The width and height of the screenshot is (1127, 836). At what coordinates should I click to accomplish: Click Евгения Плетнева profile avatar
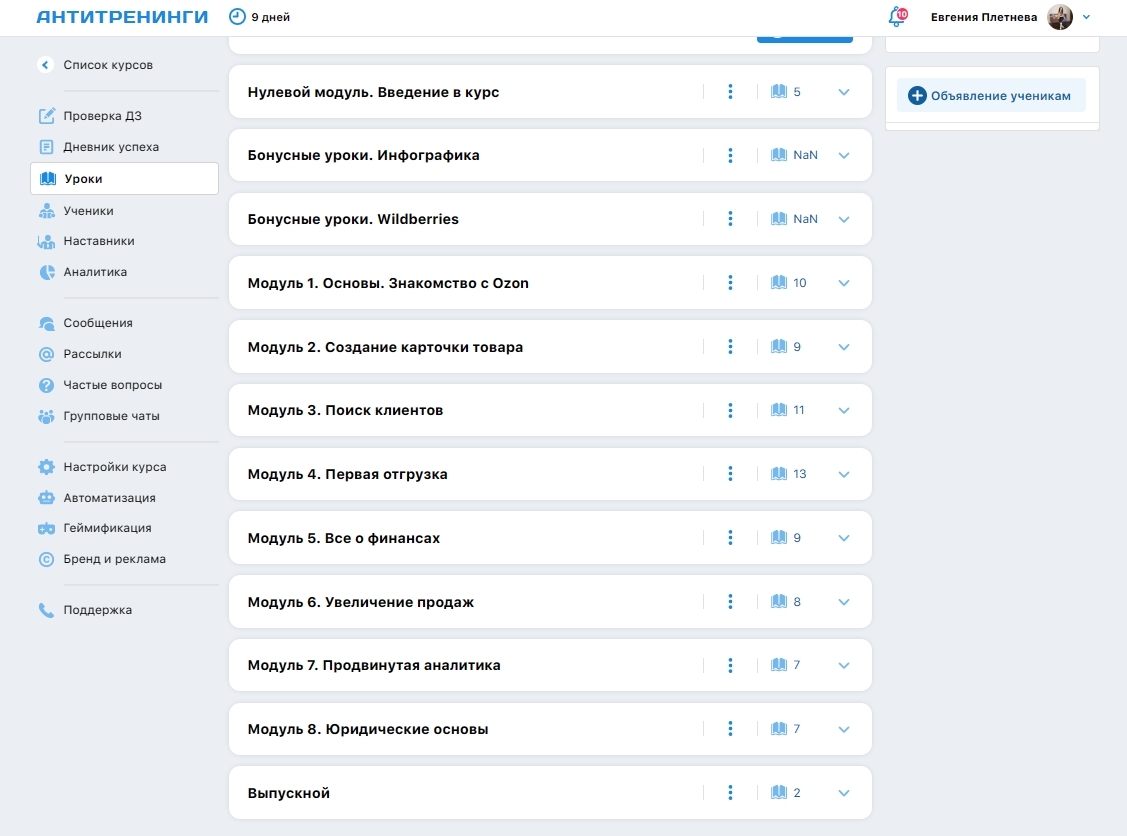tap(1060, 17)
